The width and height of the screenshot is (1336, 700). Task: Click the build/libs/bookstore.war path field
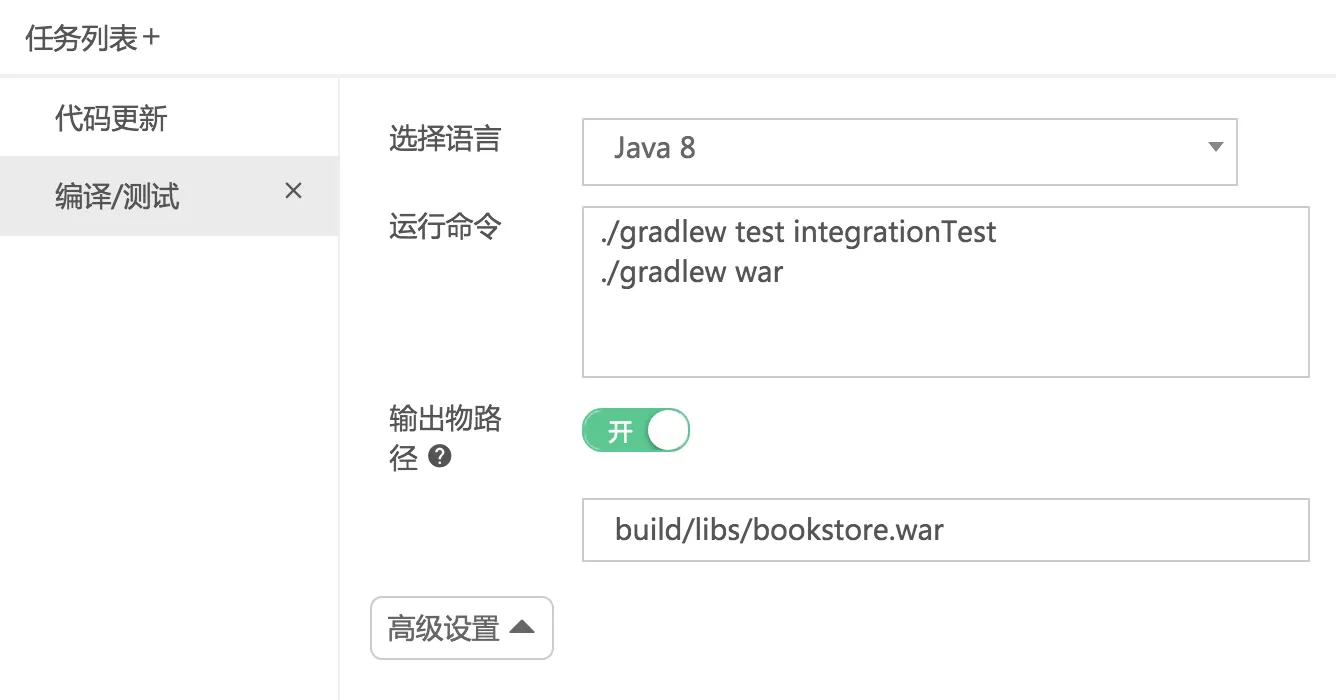tap(944, 530)
